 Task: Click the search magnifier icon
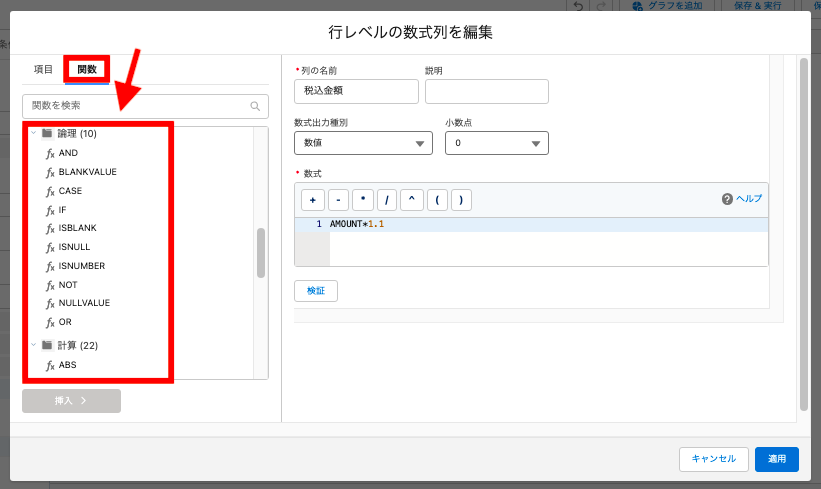click(x=256, y=106)
